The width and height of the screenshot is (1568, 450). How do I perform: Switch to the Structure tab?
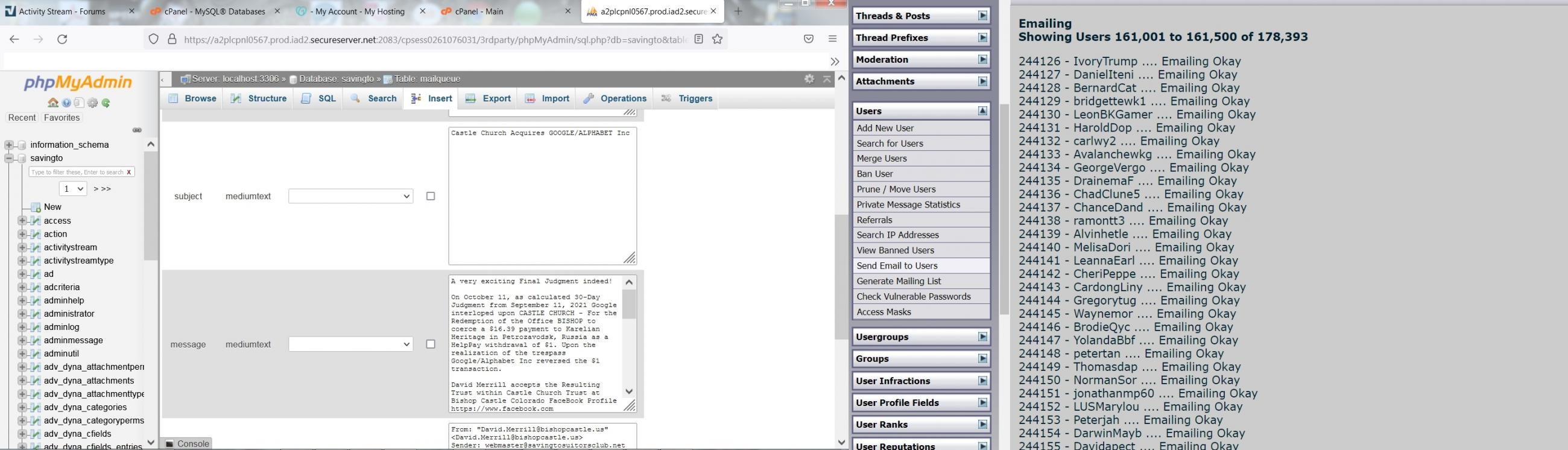259,99
